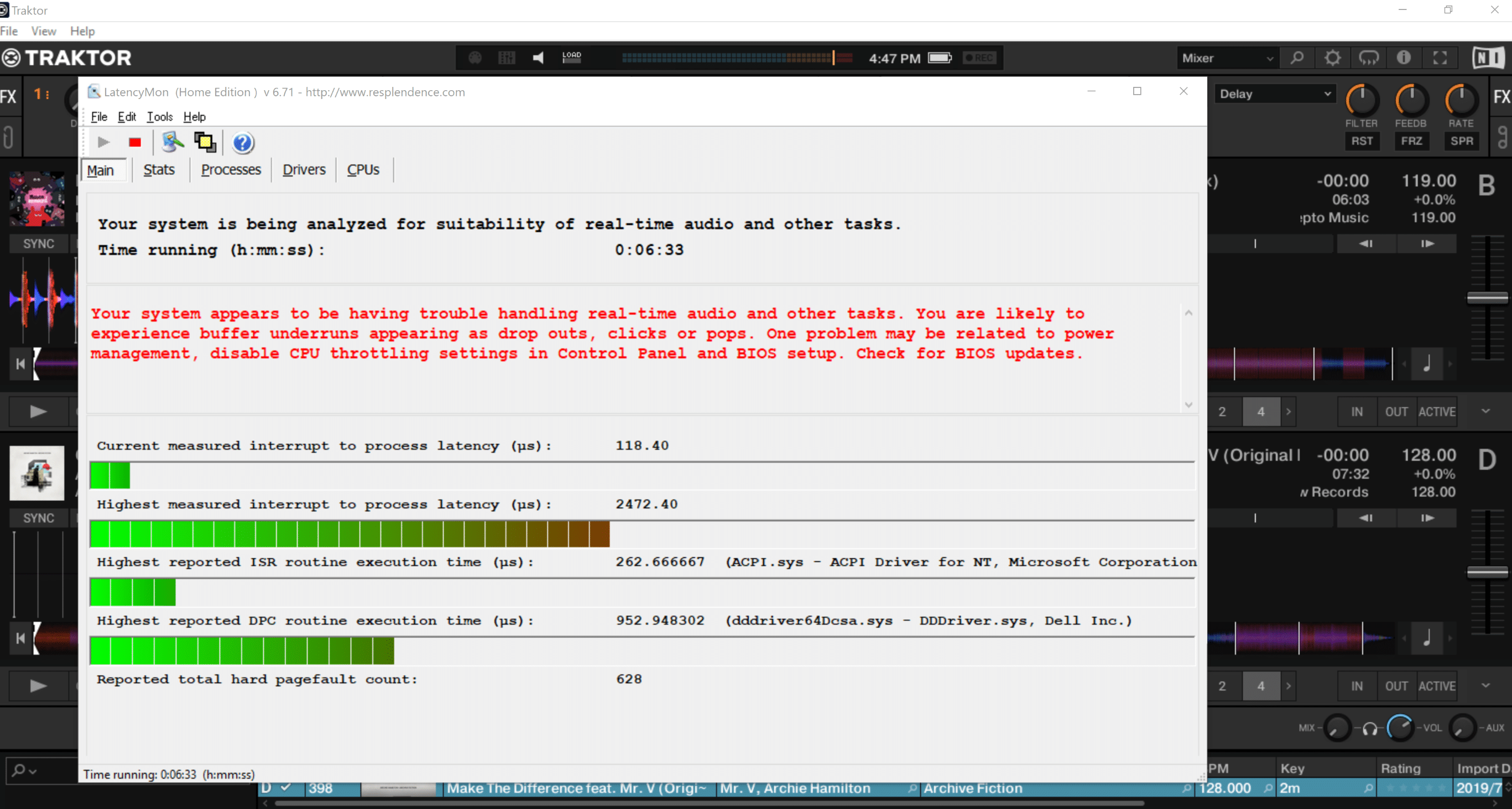This screenshot has width=1512, height=809.
Task: Click FX FILTER knob
Action: coord(1361,100)
